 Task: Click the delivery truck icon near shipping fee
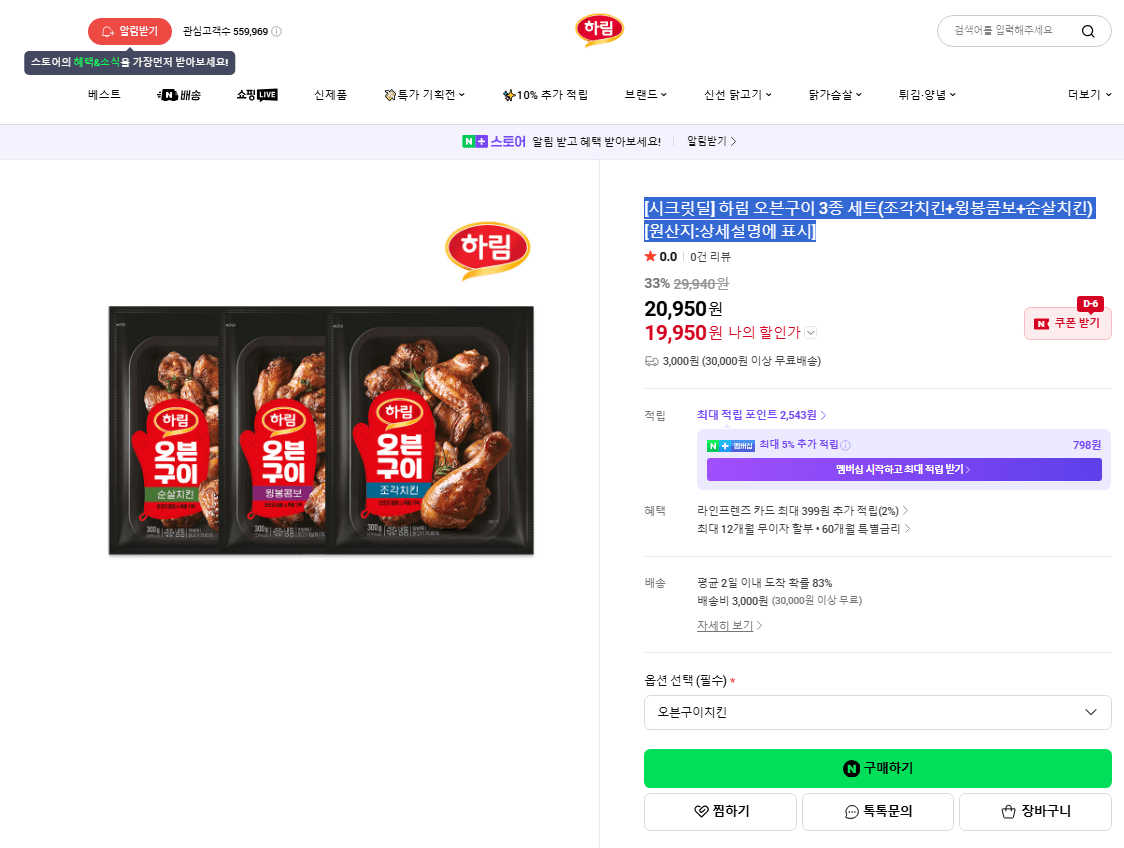pyautogui.click(x=652, y=361)
